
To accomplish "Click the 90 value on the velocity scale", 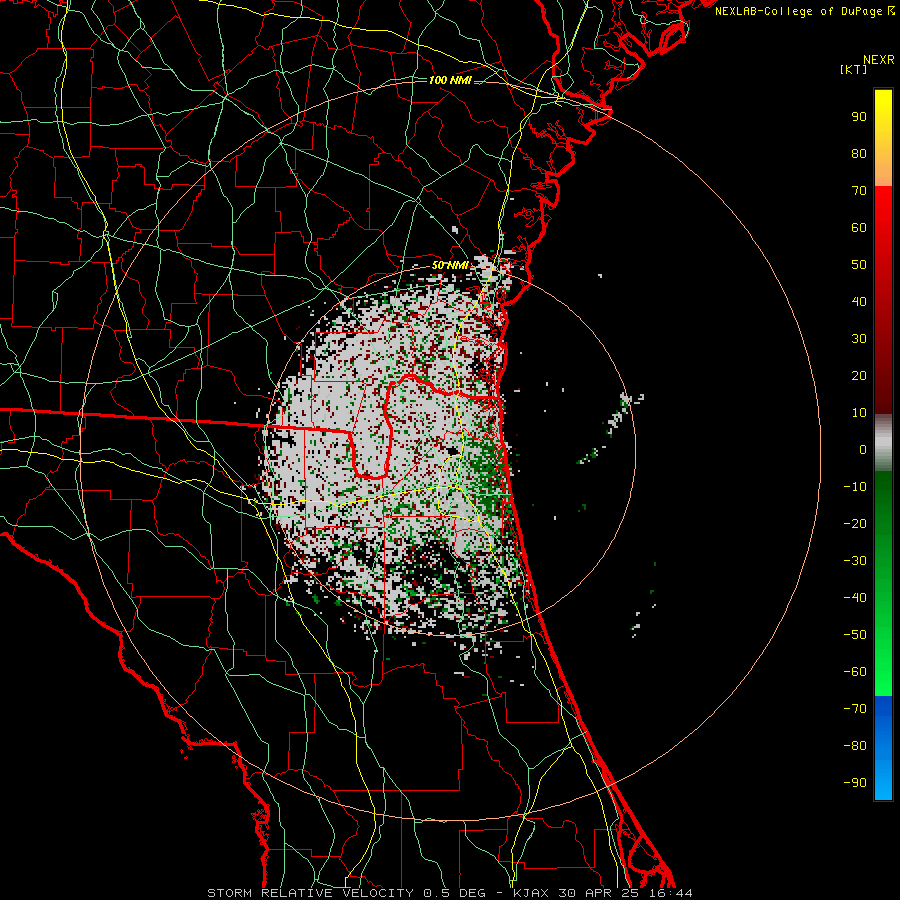I will 859,117.
